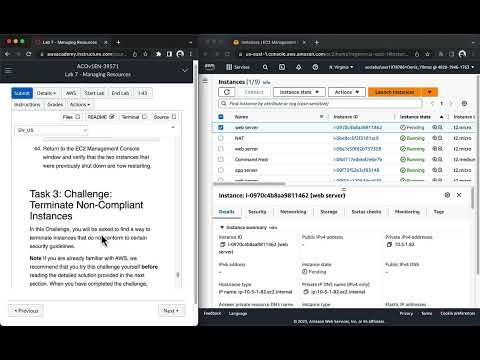Toggle the select-all checkbox in instances table

point(221,117)
